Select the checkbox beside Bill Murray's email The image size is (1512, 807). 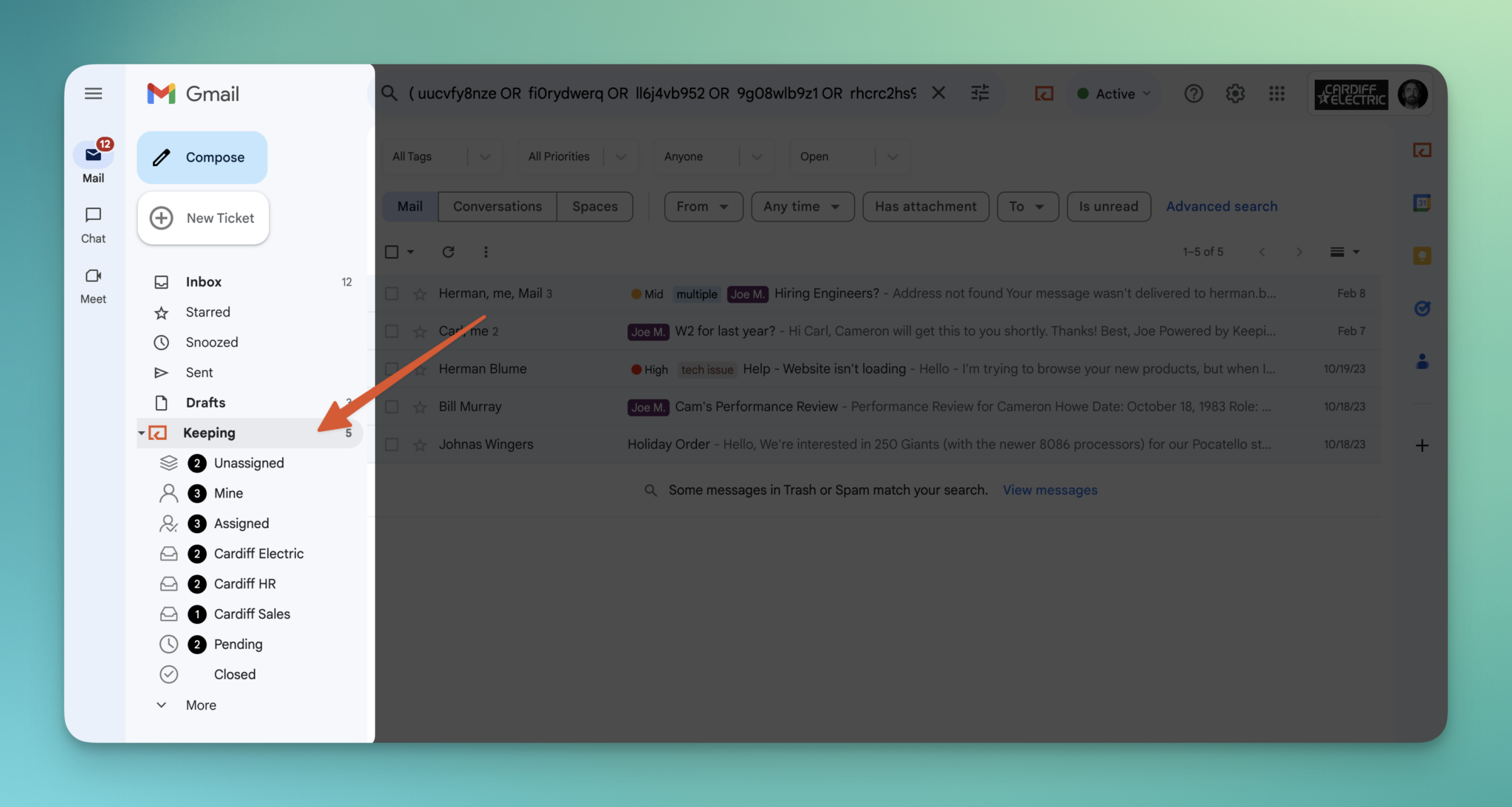[391, 406]
